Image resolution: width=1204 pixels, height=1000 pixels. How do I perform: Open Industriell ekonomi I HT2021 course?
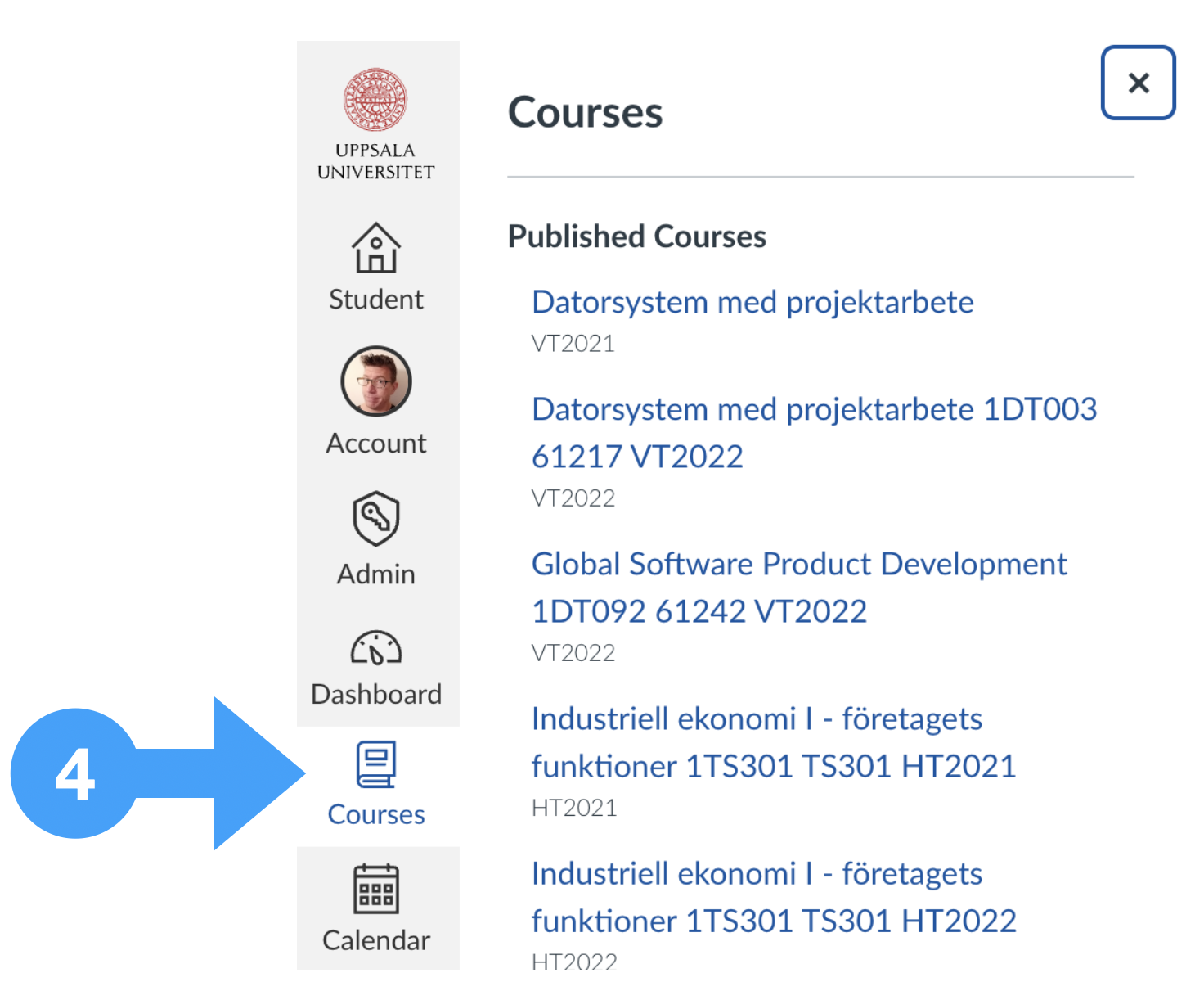pyautogui.click(x=774, y=742)
